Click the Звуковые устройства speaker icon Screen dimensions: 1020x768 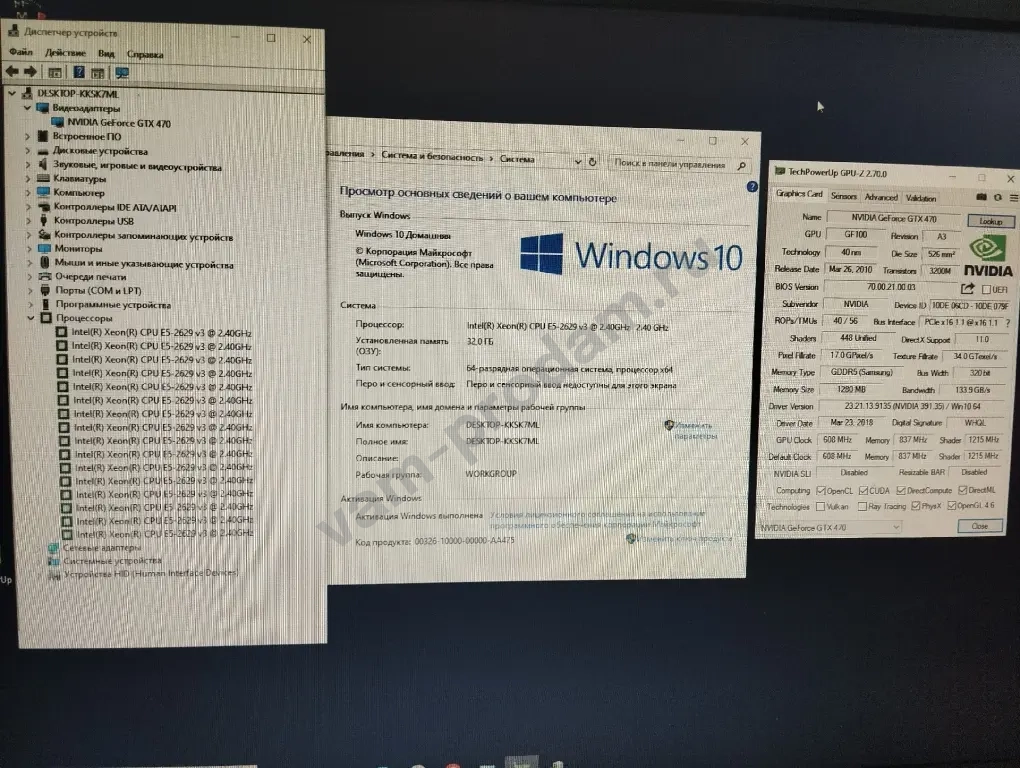click(43, 165)
